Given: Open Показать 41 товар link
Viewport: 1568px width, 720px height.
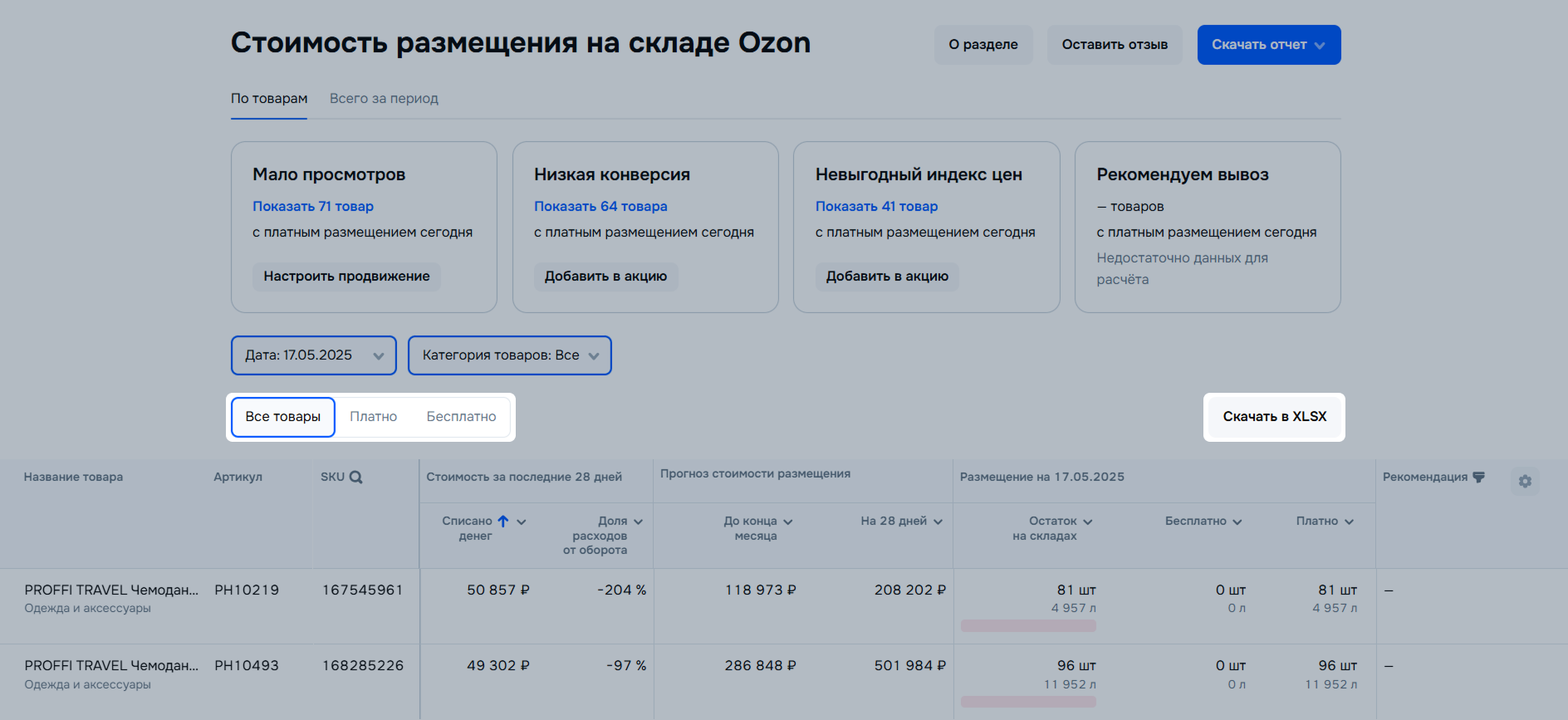Looking at the screenshot, I should 876,206.
